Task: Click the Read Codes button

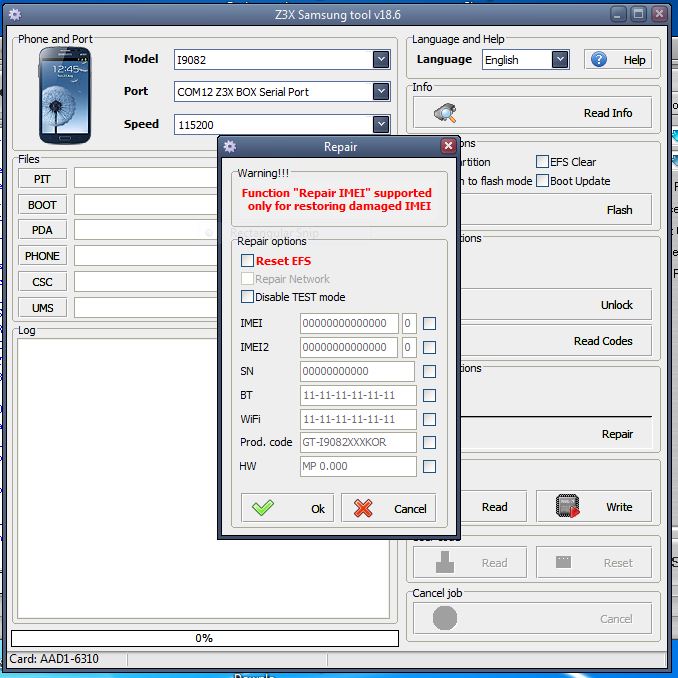Action: click(x=556, y=341)
